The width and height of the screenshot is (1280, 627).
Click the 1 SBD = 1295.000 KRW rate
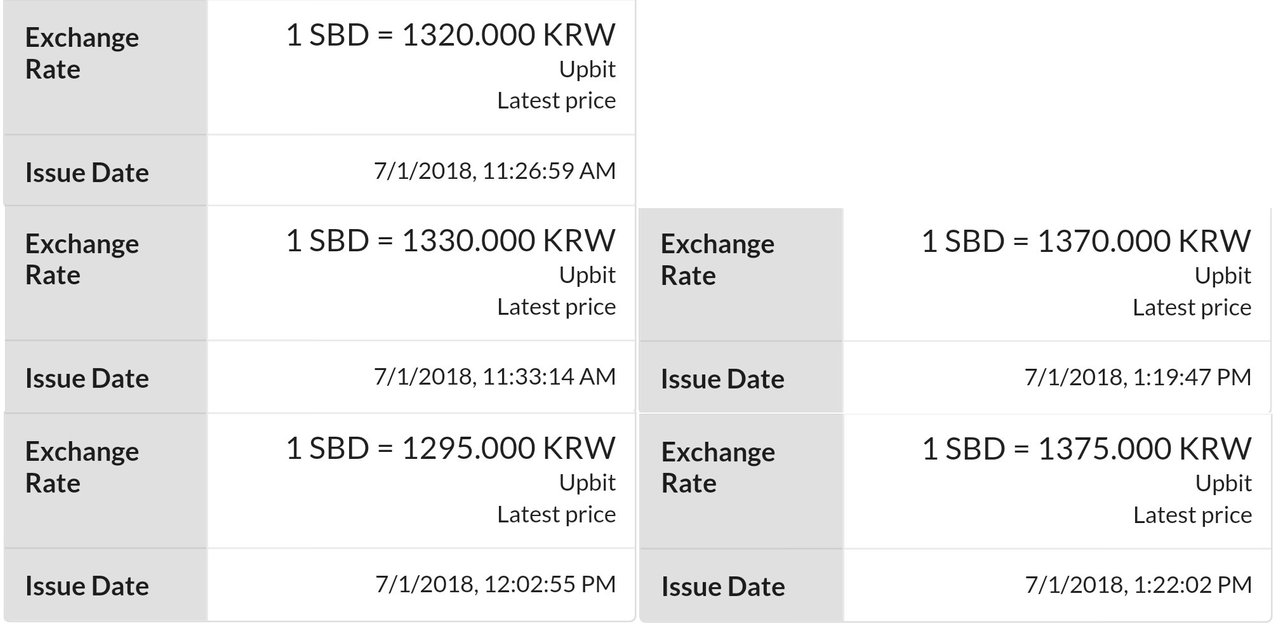(x=451, y=448)
